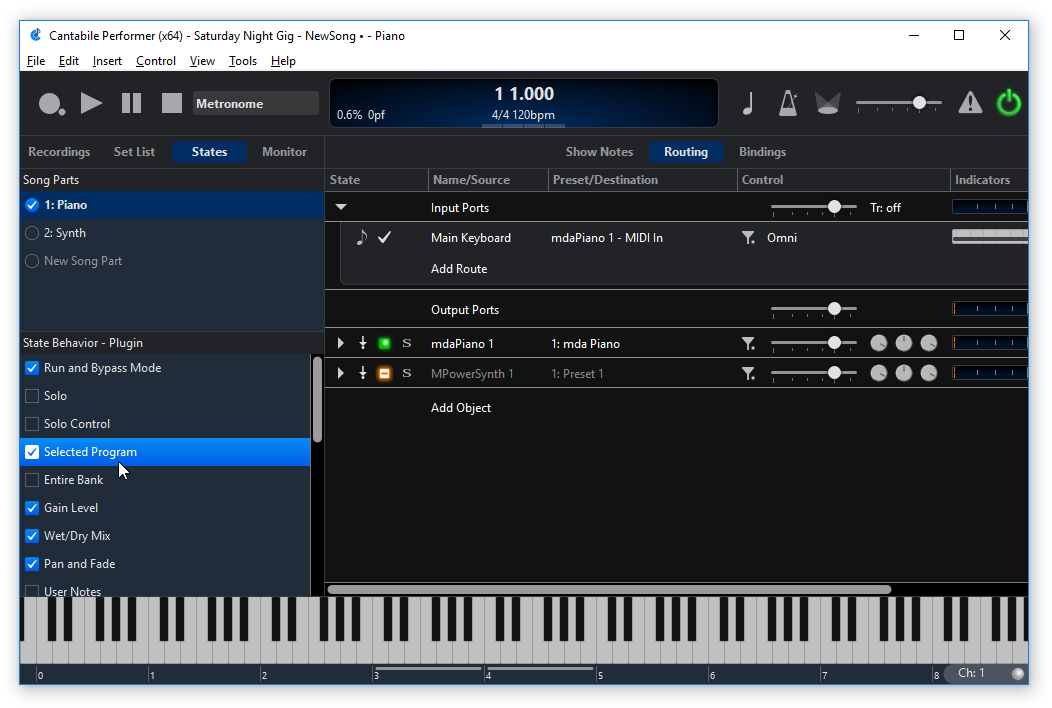
Task: Click the quarter note tap tempo icon
Action: (x=748, y=103)
